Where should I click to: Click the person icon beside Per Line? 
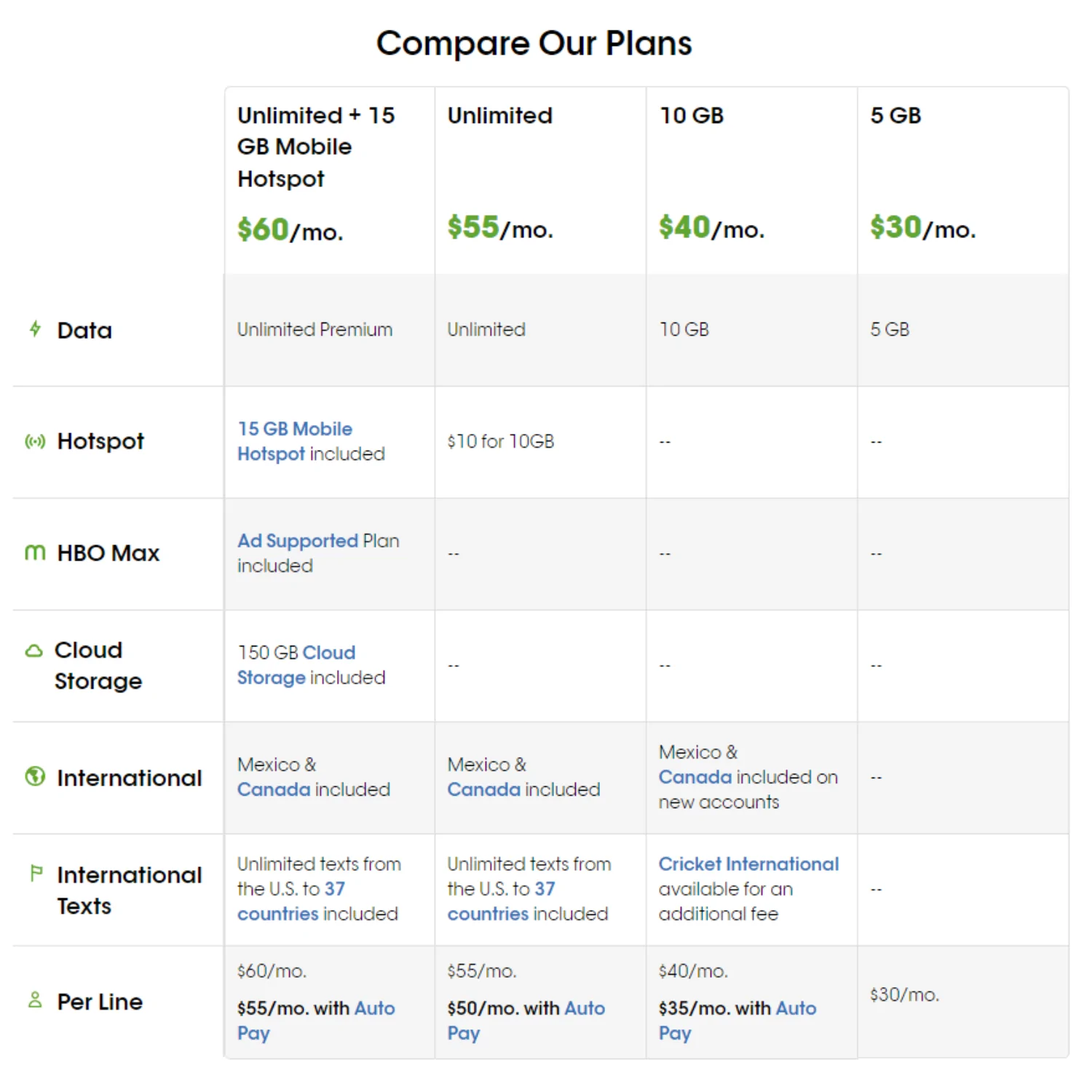pos(33,998)
